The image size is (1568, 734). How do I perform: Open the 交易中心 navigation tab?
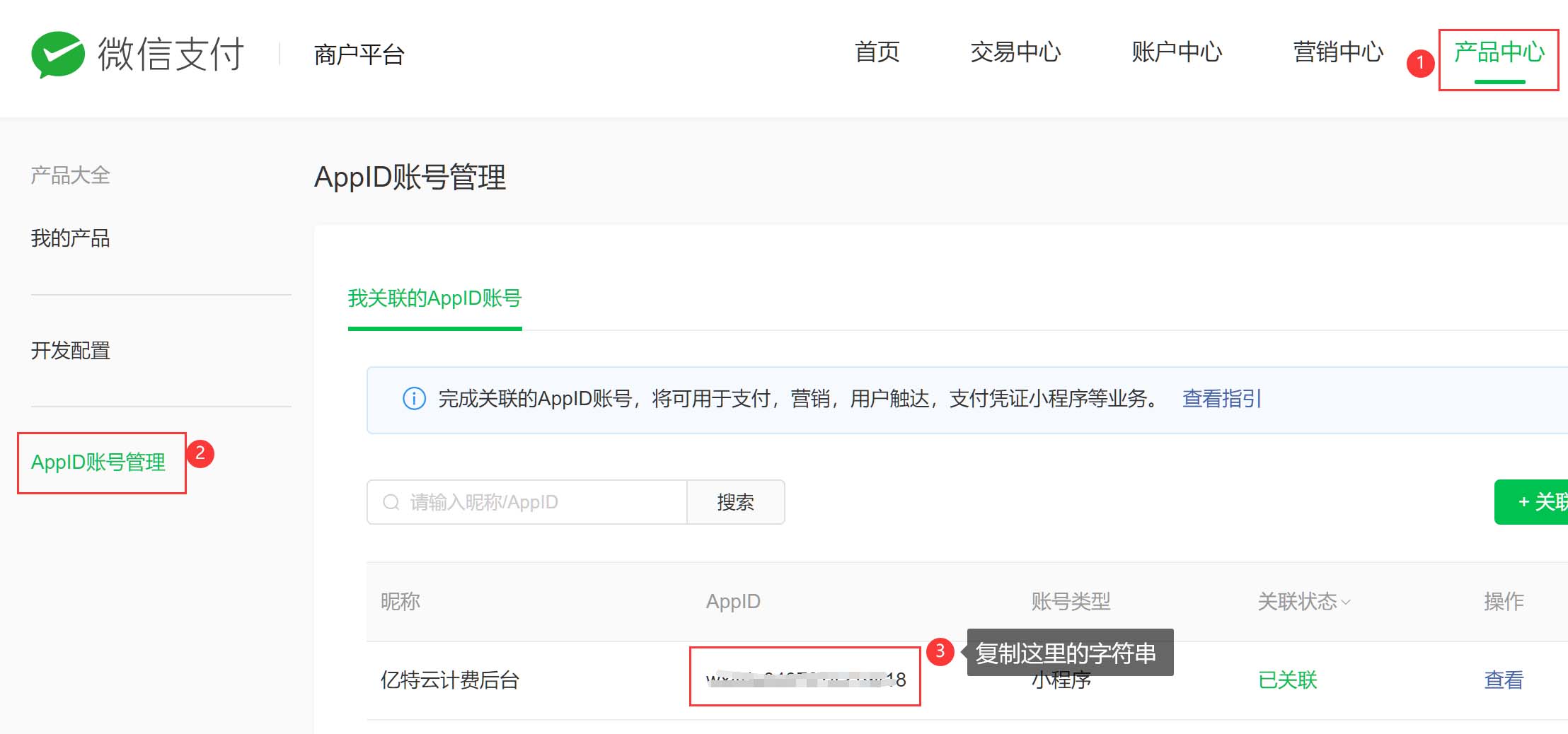1015,52
